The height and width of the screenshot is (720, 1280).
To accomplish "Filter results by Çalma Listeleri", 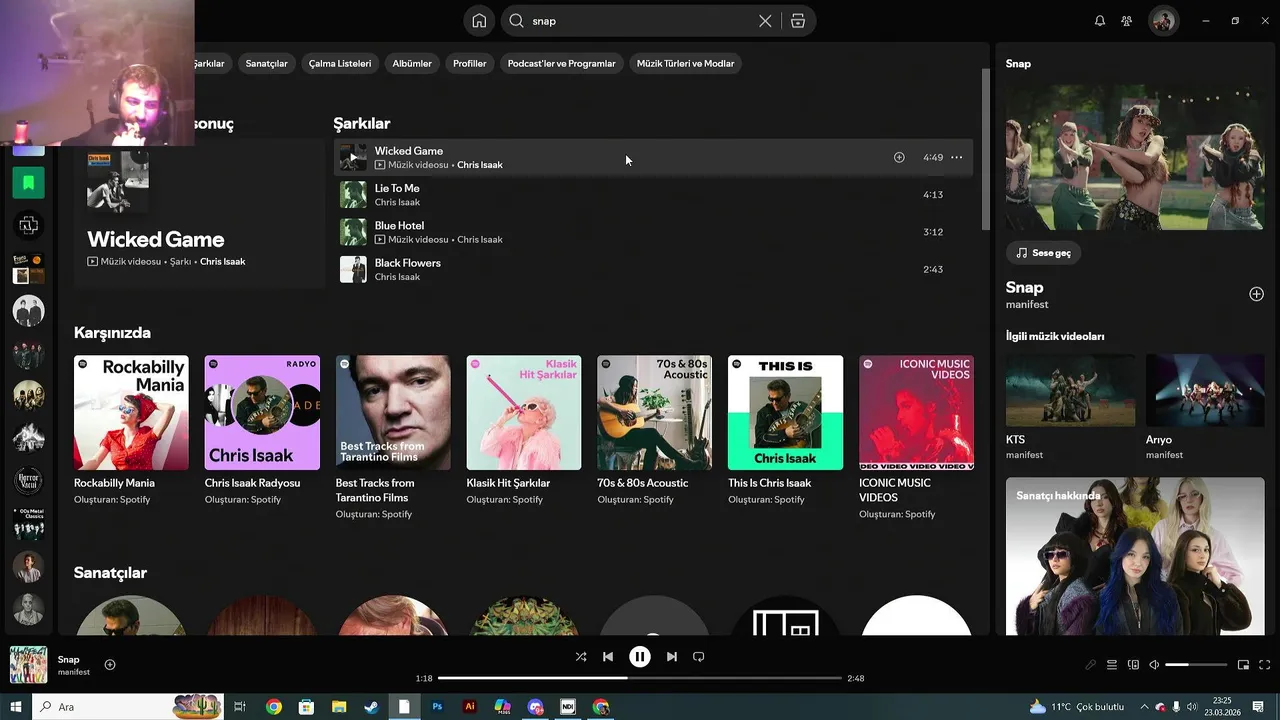I will click(340, 63).
